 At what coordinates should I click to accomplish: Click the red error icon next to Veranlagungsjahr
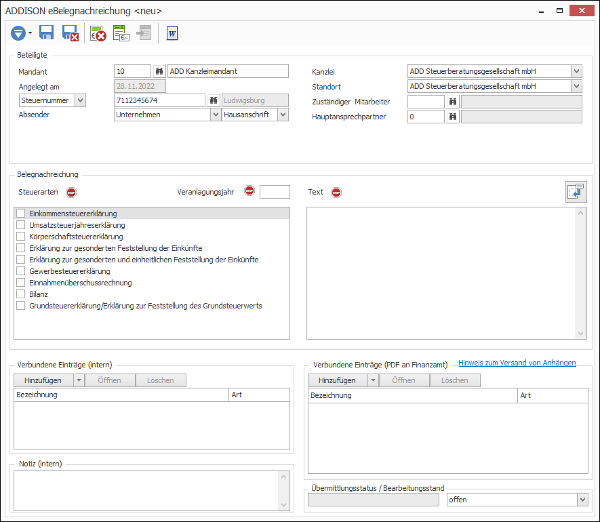(x=249, y=191)
